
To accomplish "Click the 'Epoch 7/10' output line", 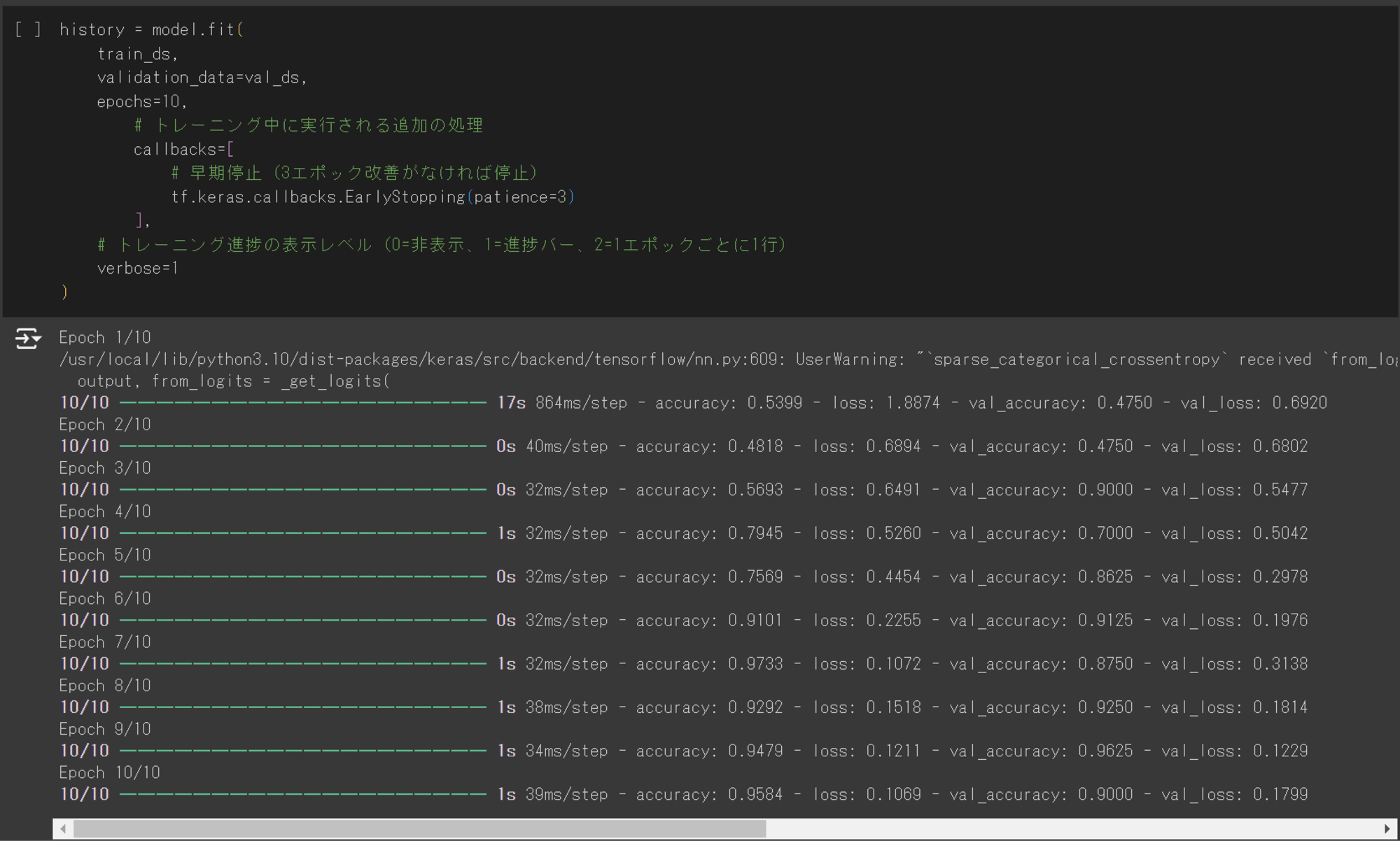I will pyautogui.click(x=105, y=642).
